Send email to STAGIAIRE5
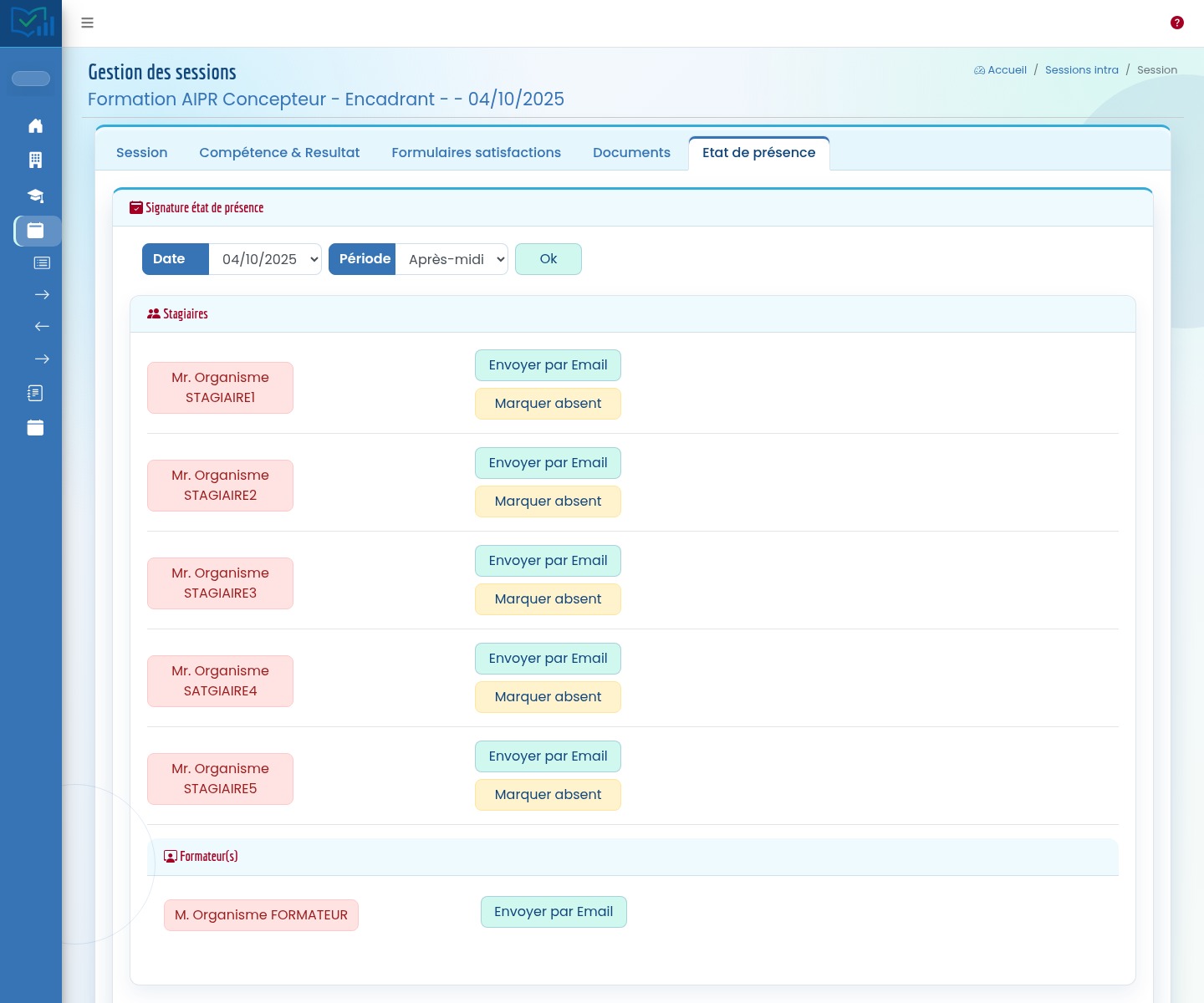 point(548,756)
